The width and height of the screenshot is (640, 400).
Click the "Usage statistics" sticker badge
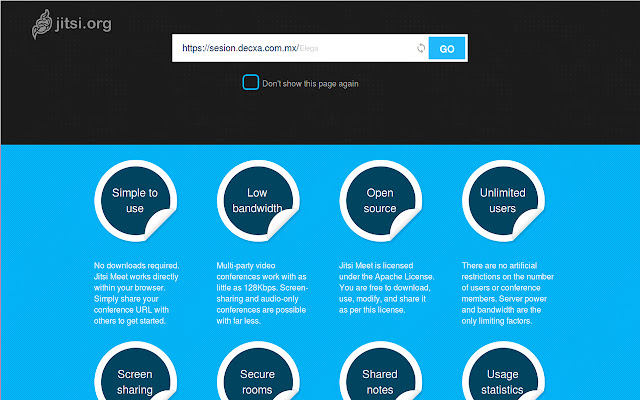[x=503, y=371]
